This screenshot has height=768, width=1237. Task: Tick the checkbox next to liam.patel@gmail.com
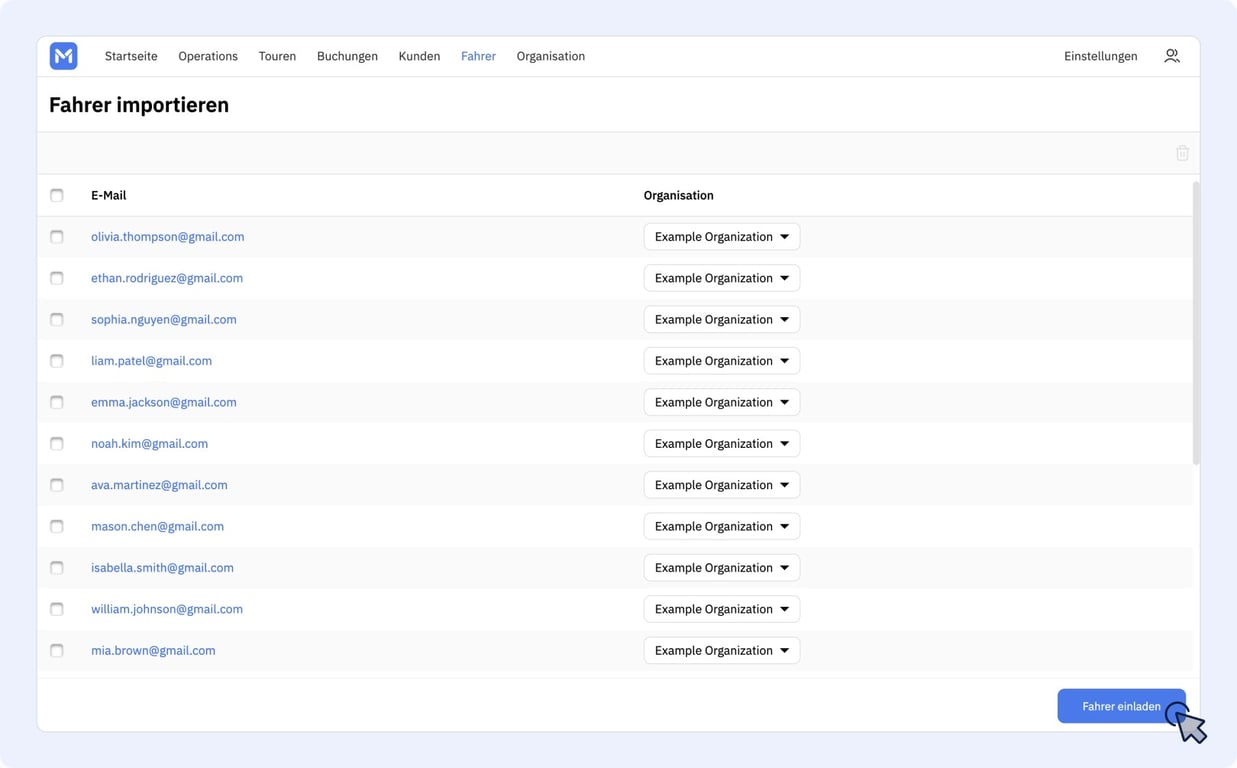click(57, 361)
